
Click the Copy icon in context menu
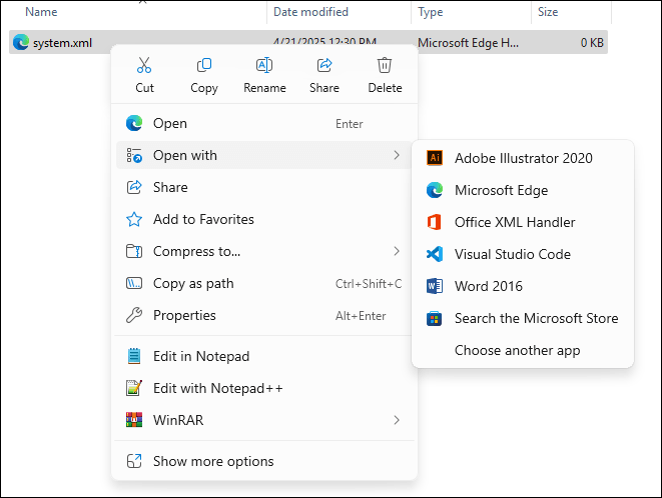[204, 66]
